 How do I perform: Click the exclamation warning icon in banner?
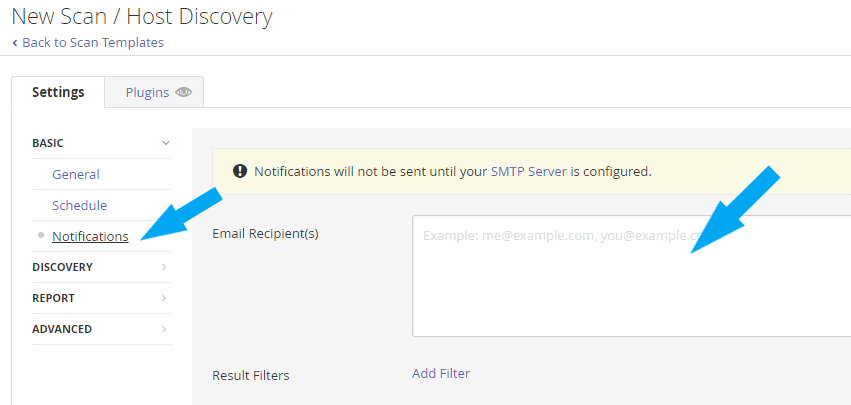point(239,172)
